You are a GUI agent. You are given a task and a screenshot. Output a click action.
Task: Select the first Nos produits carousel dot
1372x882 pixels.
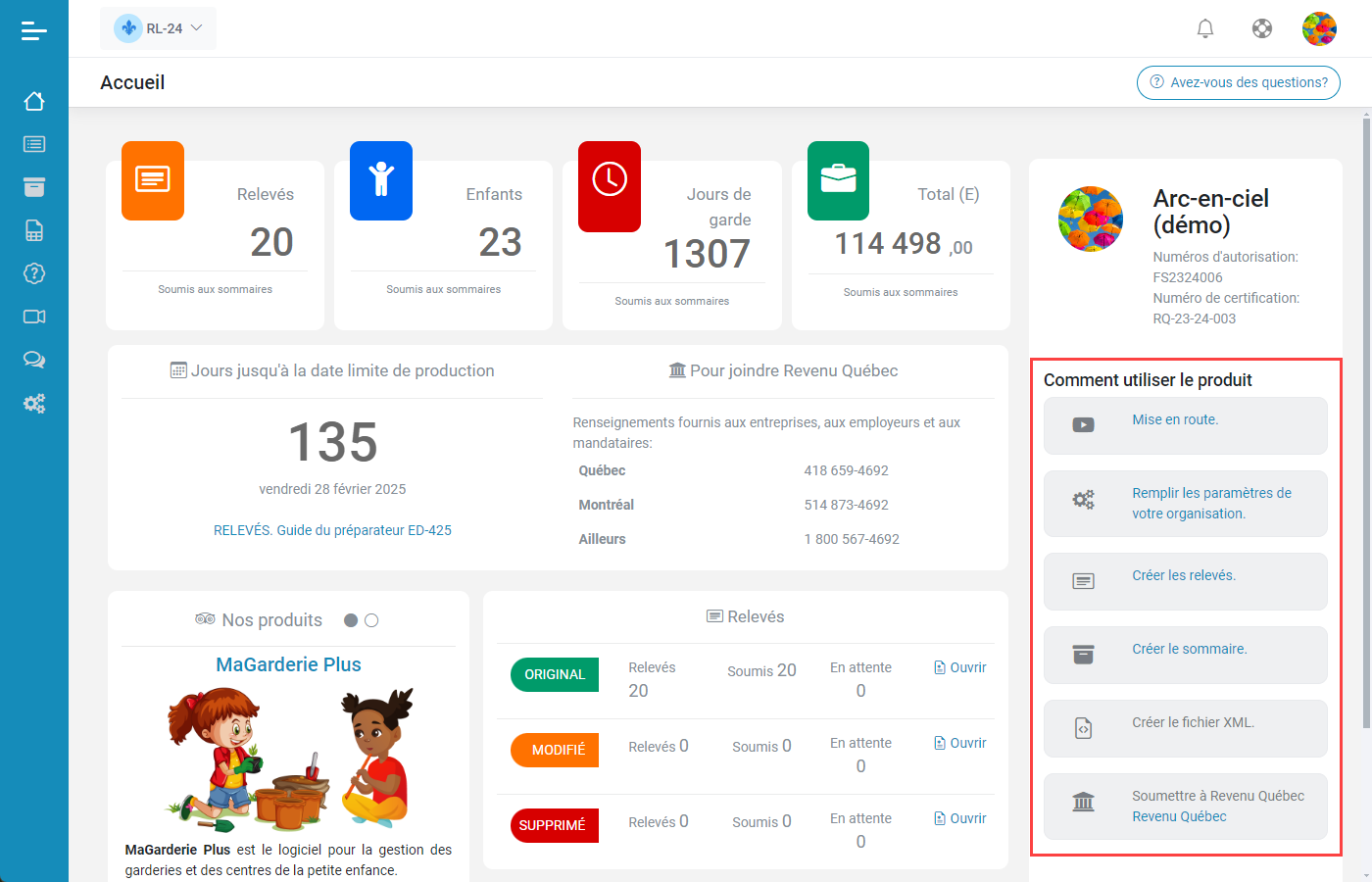[351, 618]
